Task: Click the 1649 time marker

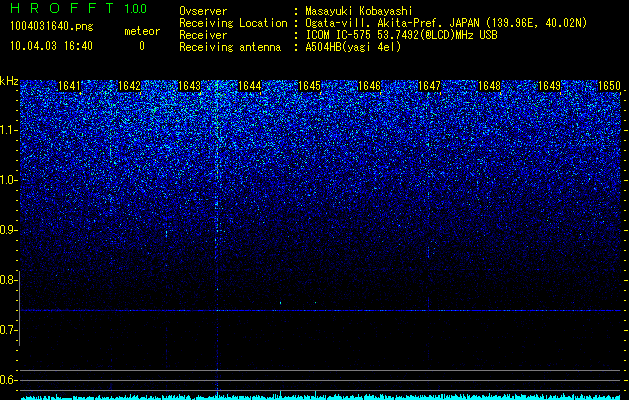Action: (549, 86)
